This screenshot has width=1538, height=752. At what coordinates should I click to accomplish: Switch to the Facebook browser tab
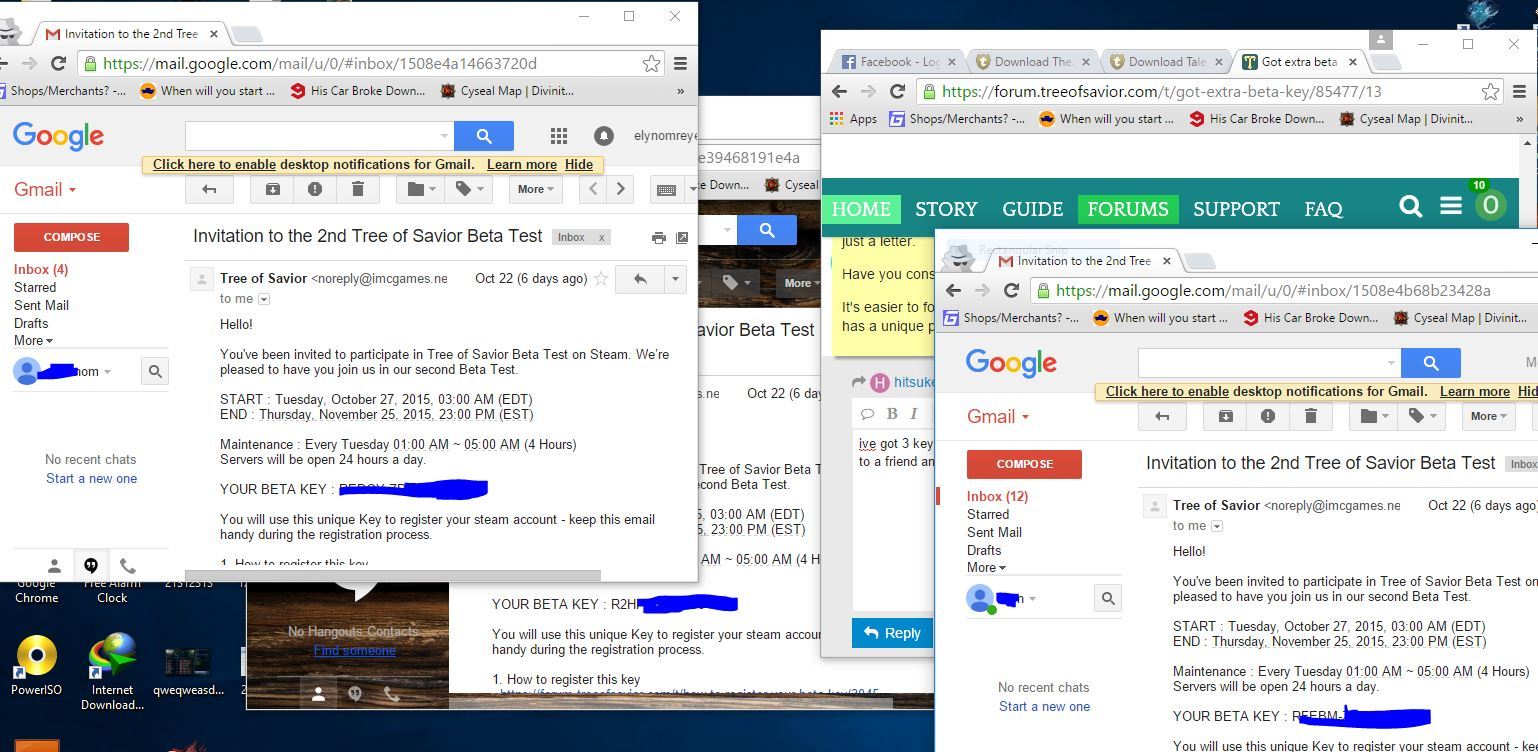pyautogui.click(x=895, y=62)
